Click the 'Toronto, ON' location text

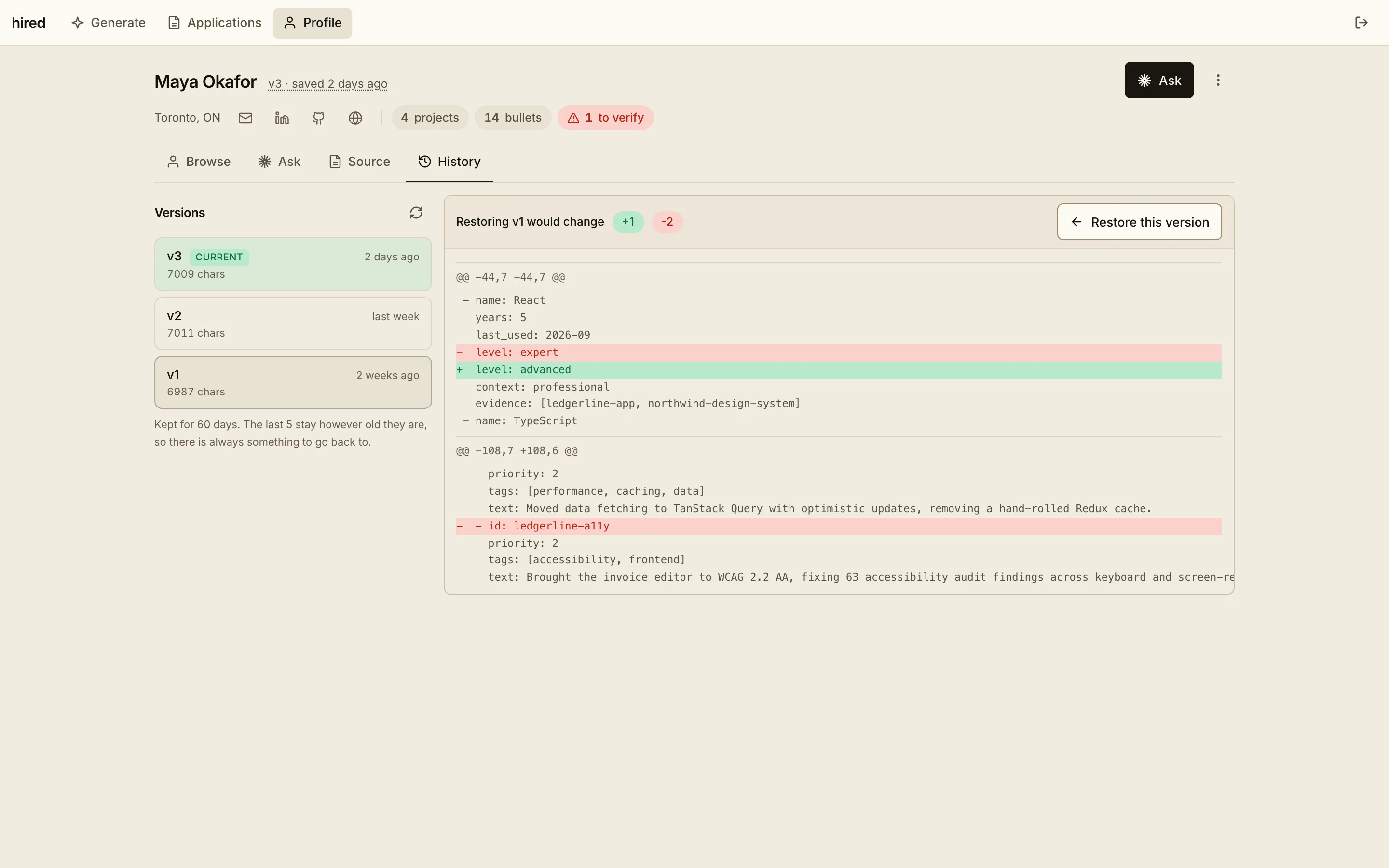point(187,118)
